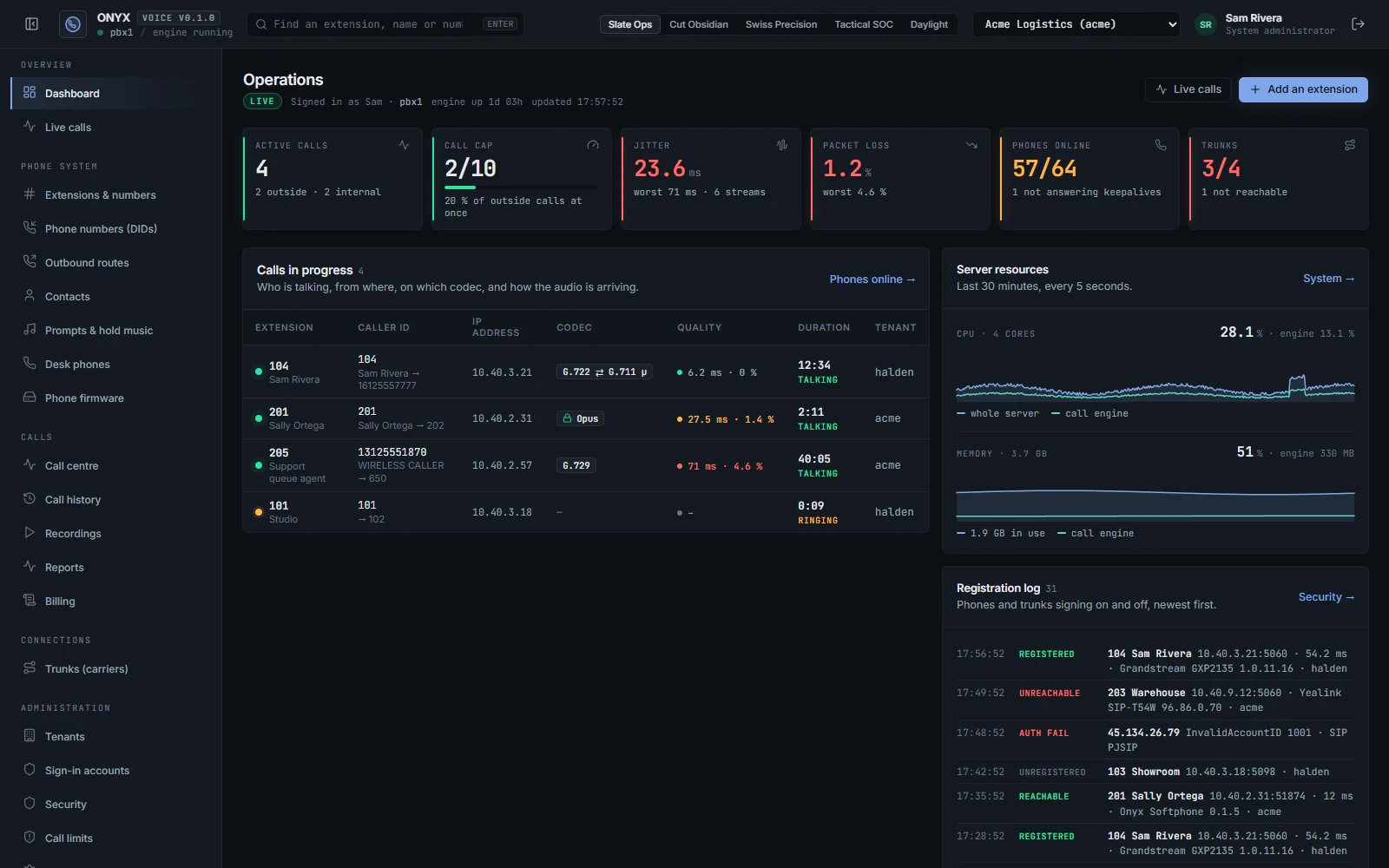Screen dimensions: 1389x868
Task: Open Call centre icon
Action: coord(30,465)
